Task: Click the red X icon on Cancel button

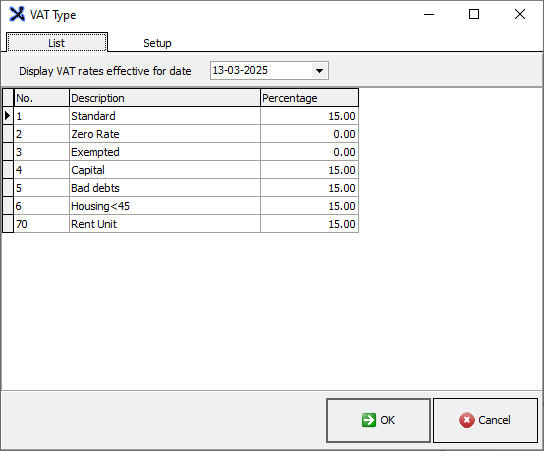Action: 467,420
